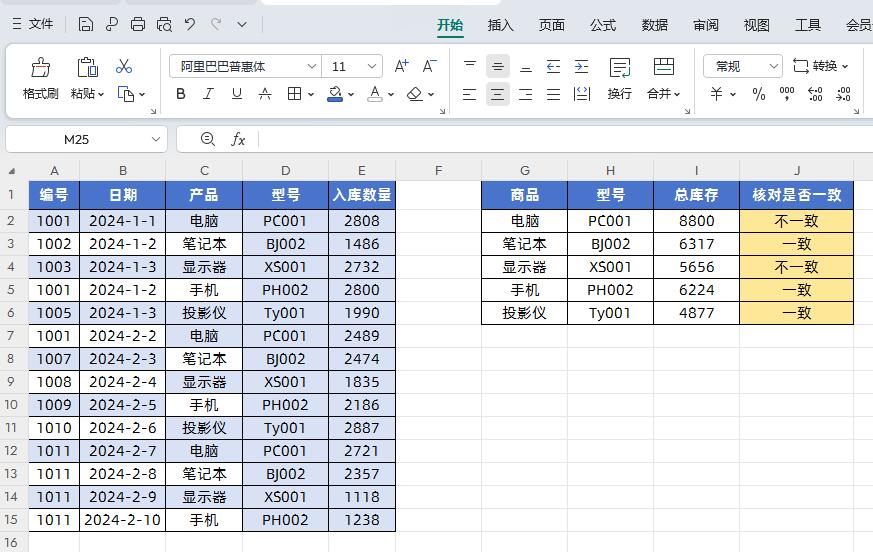
Task: Click the 合并 merge cells button
Action: click(x=663, y=78)
